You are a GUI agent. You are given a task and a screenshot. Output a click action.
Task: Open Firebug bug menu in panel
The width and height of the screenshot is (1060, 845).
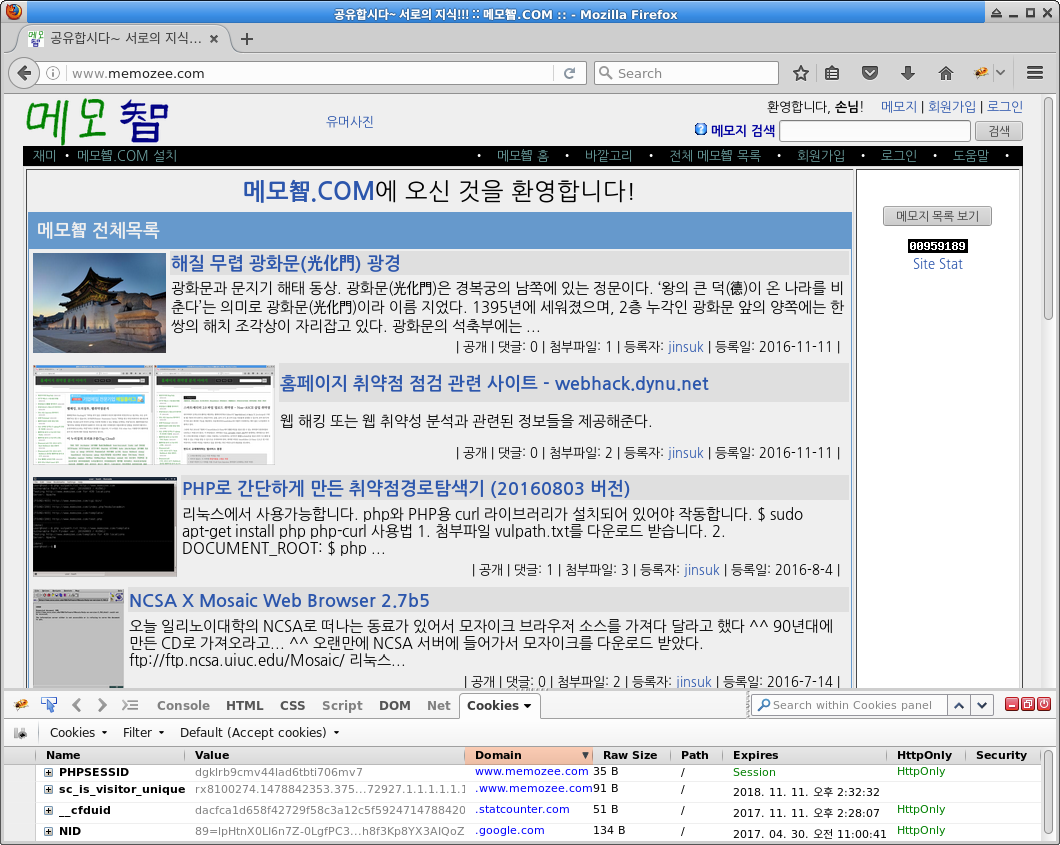tap(21, 705)
